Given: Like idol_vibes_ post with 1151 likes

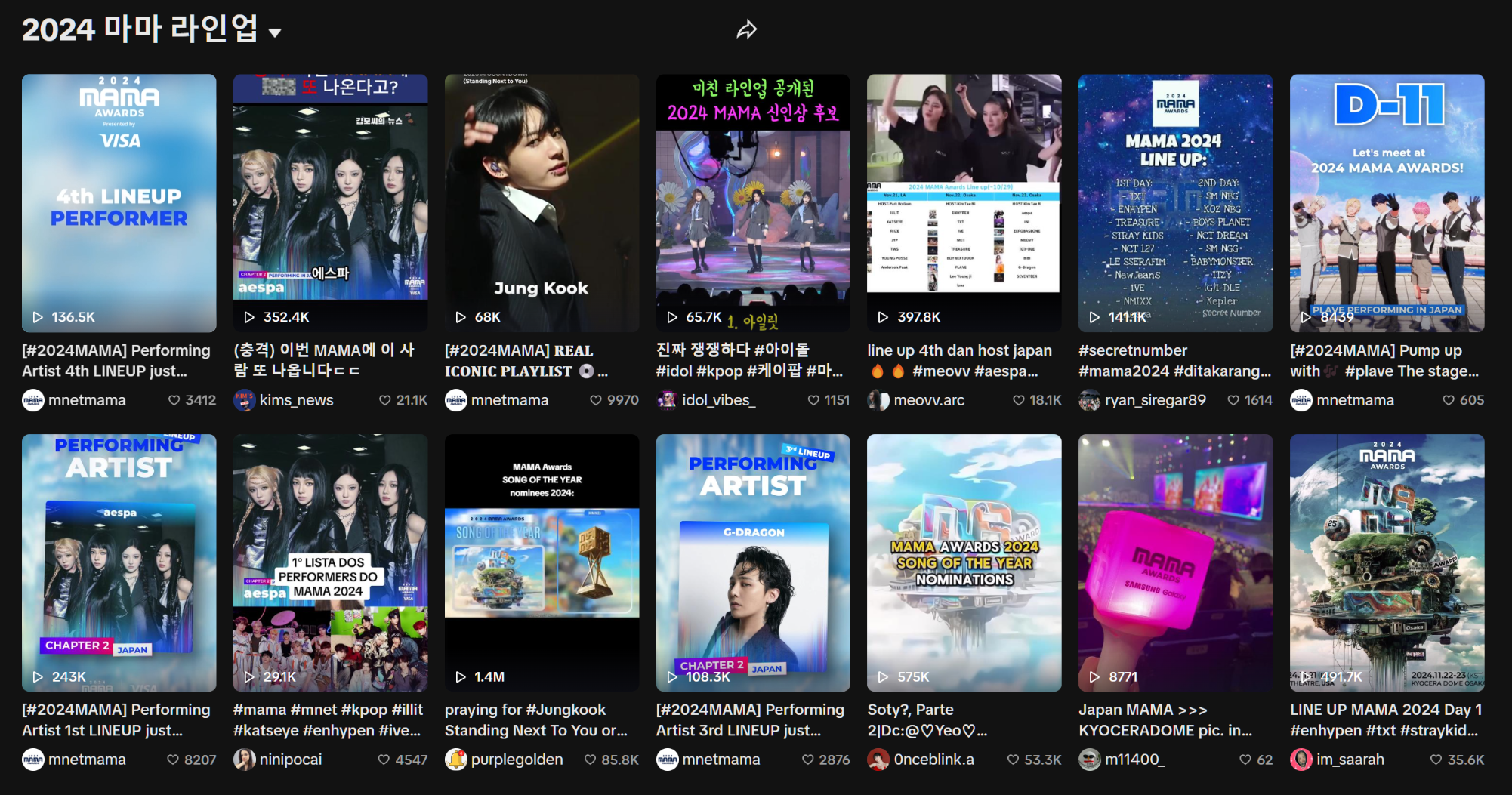Looking at the screenshot, I should tap(813, 400).
